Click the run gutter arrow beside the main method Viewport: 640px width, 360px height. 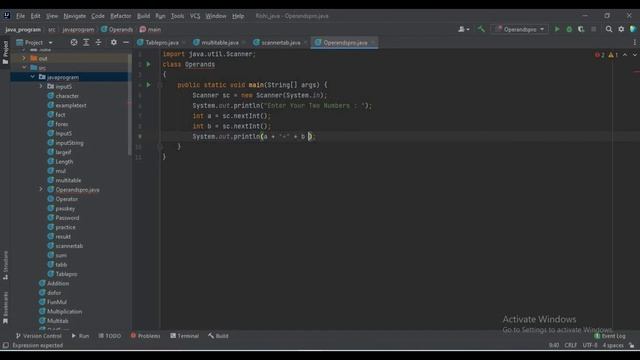click(148, 84)
